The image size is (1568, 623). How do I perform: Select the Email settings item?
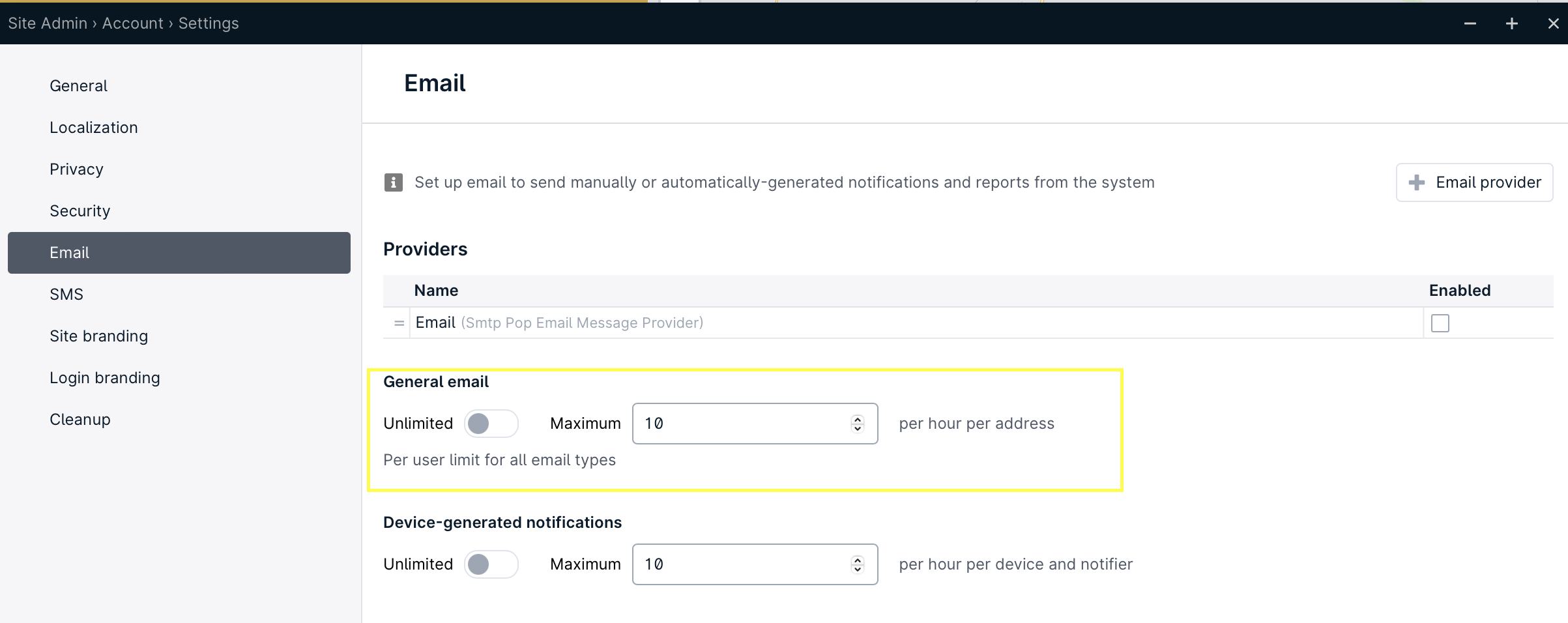pos(179,253)
